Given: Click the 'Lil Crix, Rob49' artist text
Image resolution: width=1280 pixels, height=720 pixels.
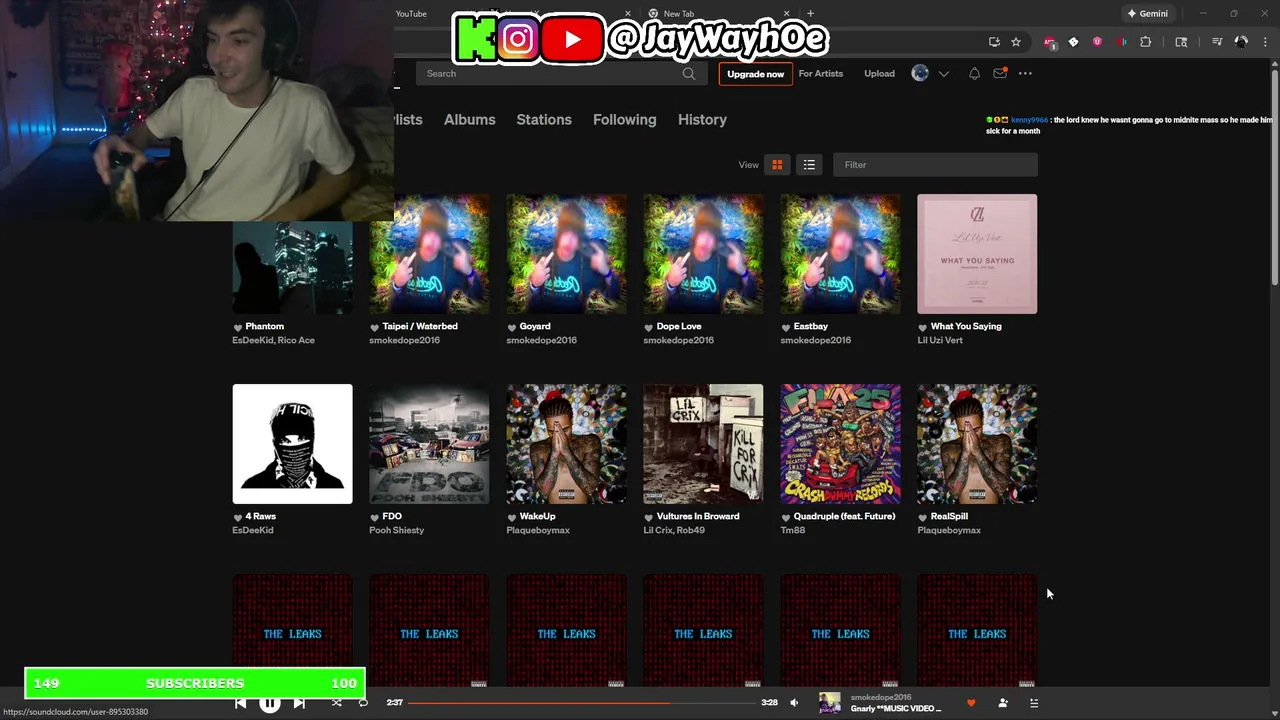Looking at the screenshot, I should tap(674, 530).
